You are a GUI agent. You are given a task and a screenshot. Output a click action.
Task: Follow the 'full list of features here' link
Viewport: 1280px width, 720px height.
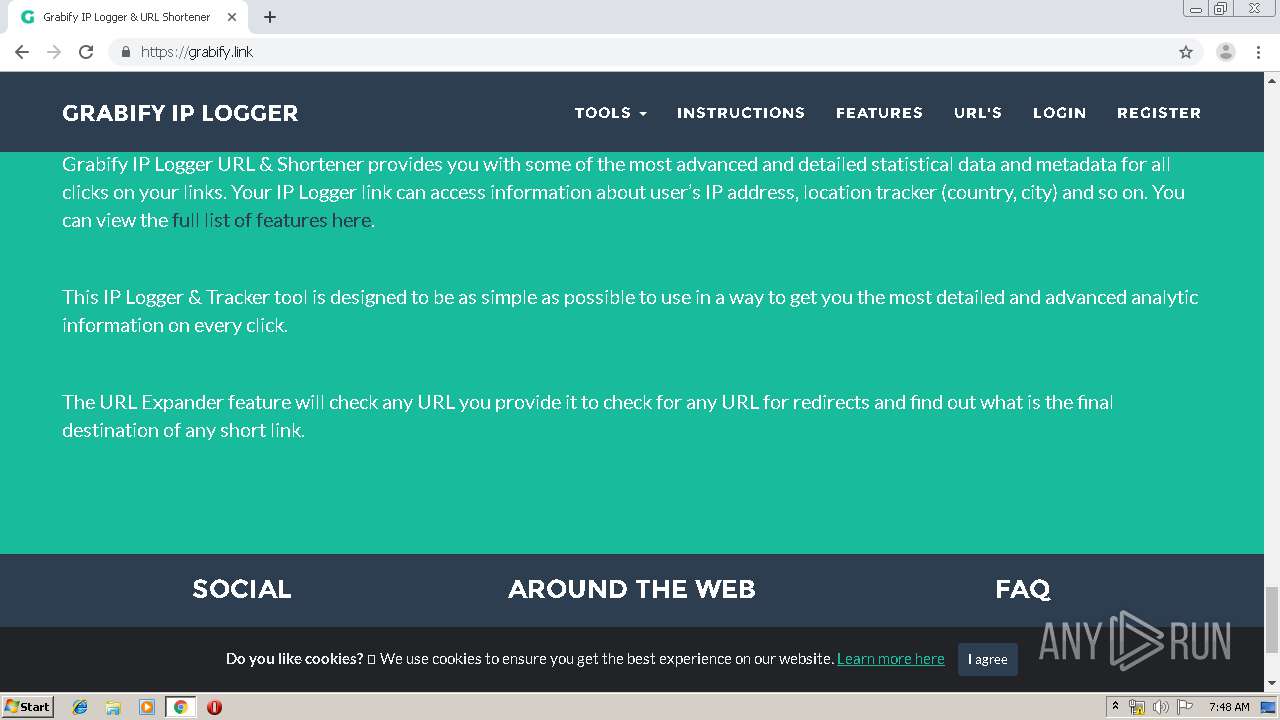pos(271,220)
